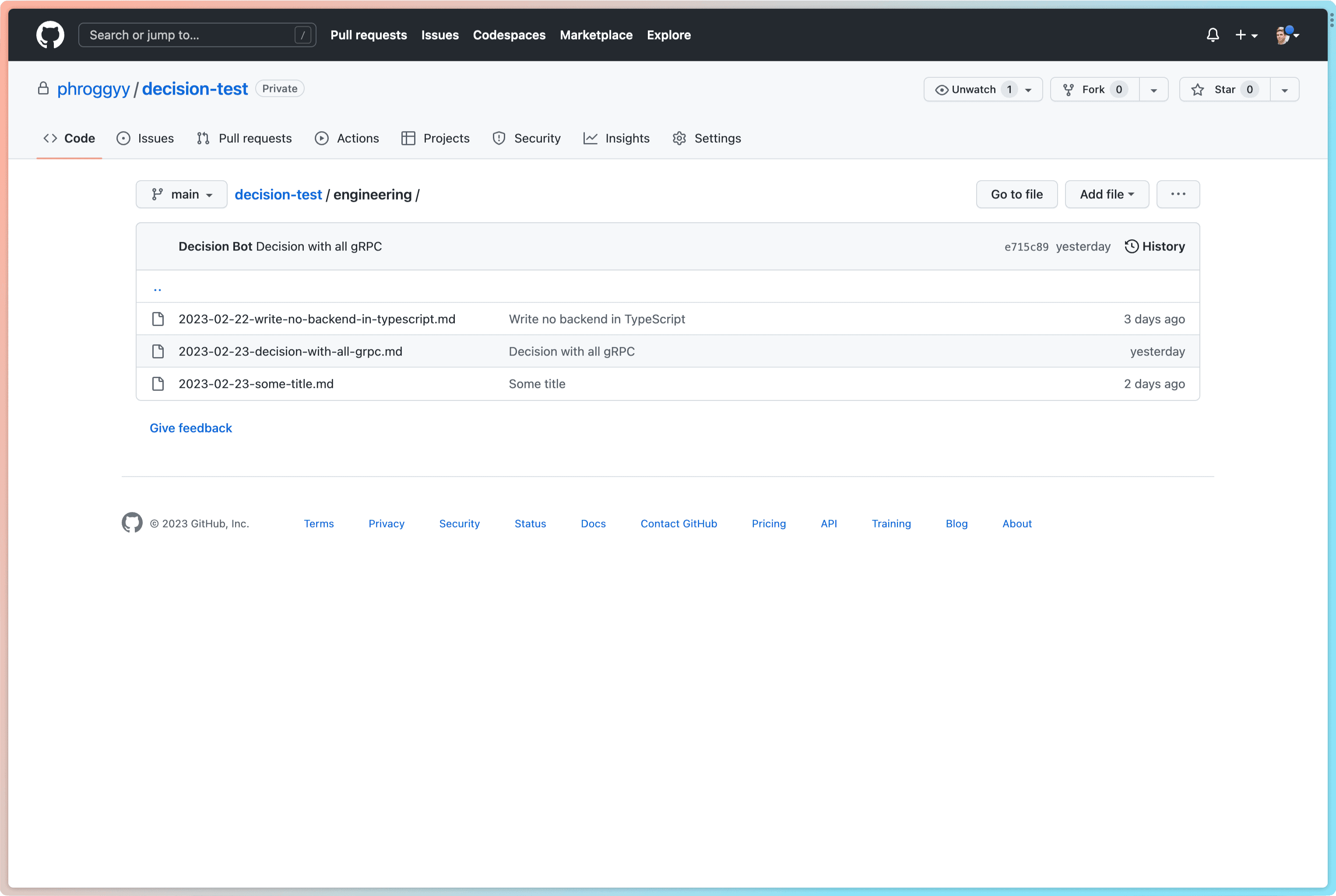
Task: Open the user avatar menu
Action: [x=1287, y=35]
